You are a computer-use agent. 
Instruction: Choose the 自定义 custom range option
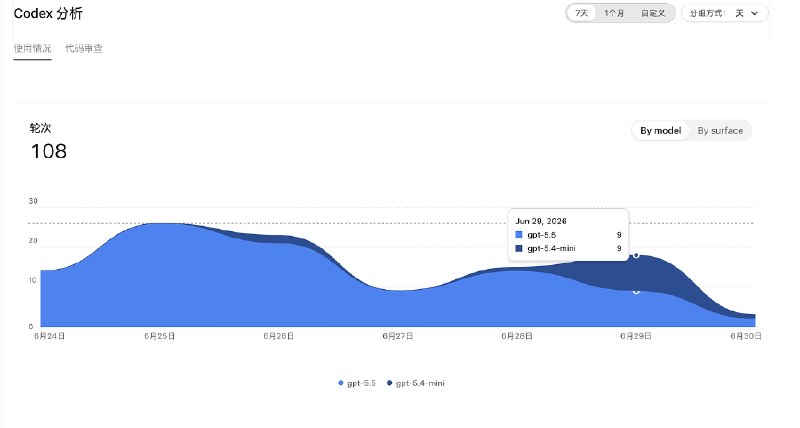tap(653, 13)
